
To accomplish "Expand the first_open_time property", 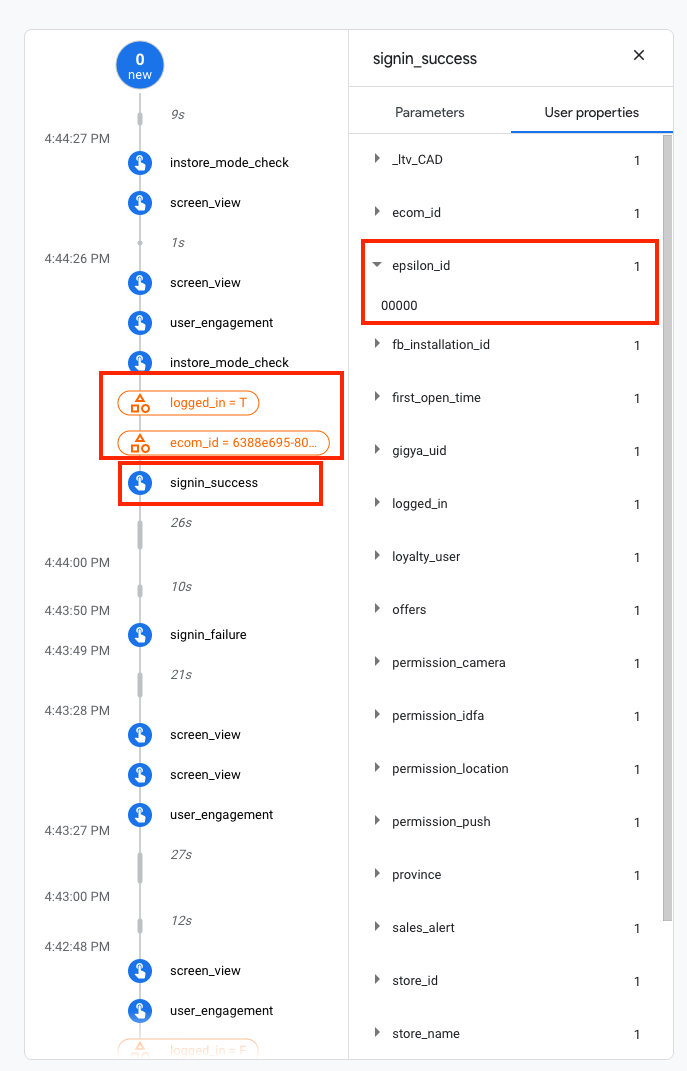I will coord(377,397).
